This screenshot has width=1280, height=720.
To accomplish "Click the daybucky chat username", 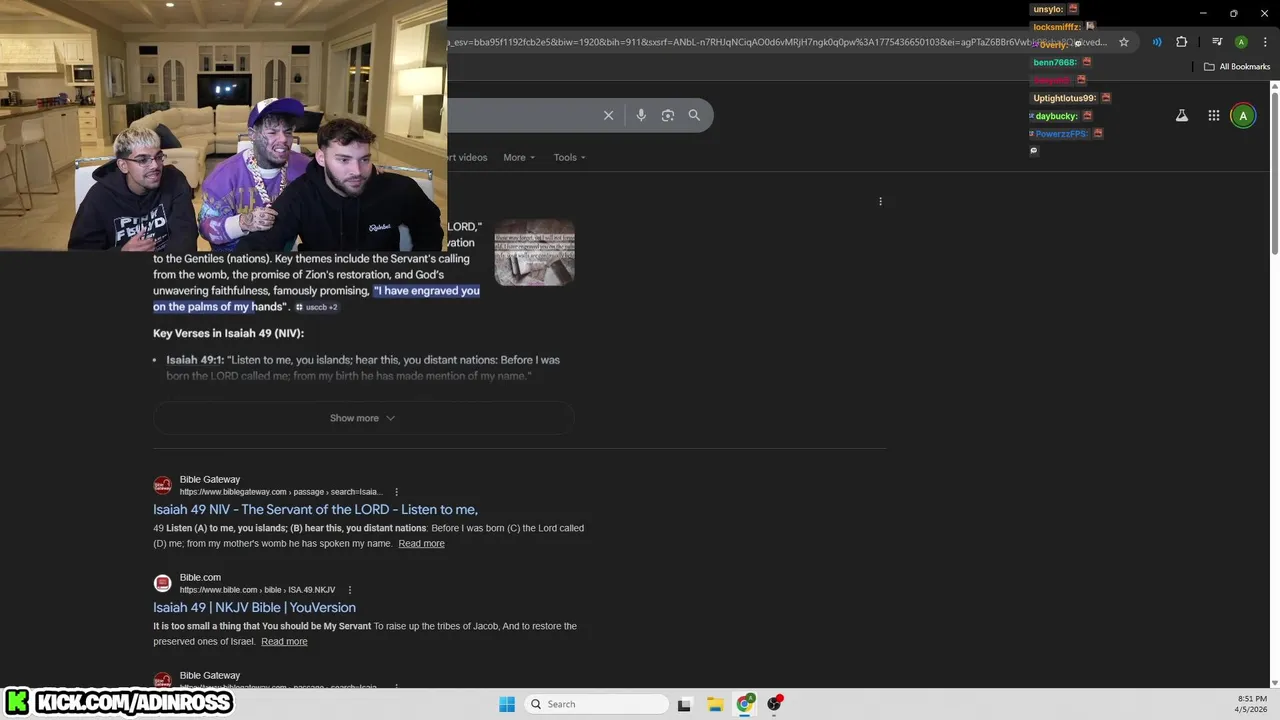I will pos(1056,116).
